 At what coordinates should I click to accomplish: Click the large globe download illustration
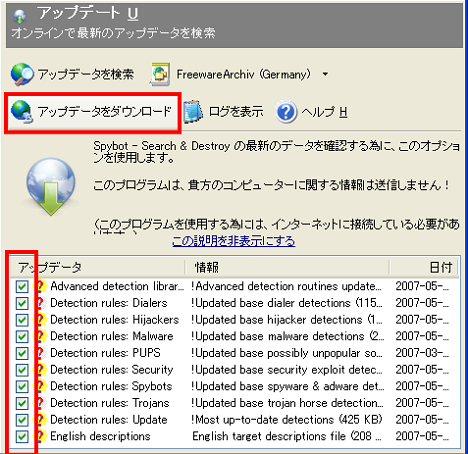(x=51, y=187)
